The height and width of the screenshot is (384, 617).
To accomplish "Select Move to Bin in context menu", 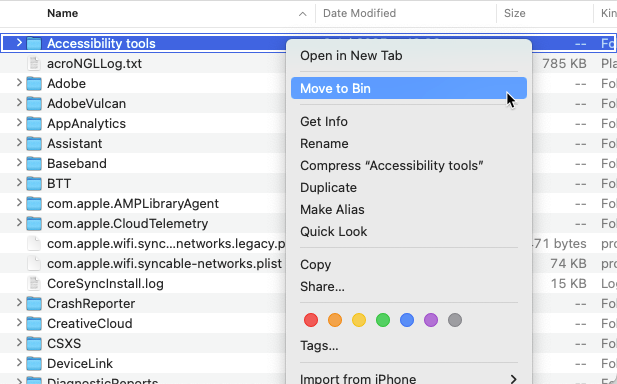I will 409,88.
